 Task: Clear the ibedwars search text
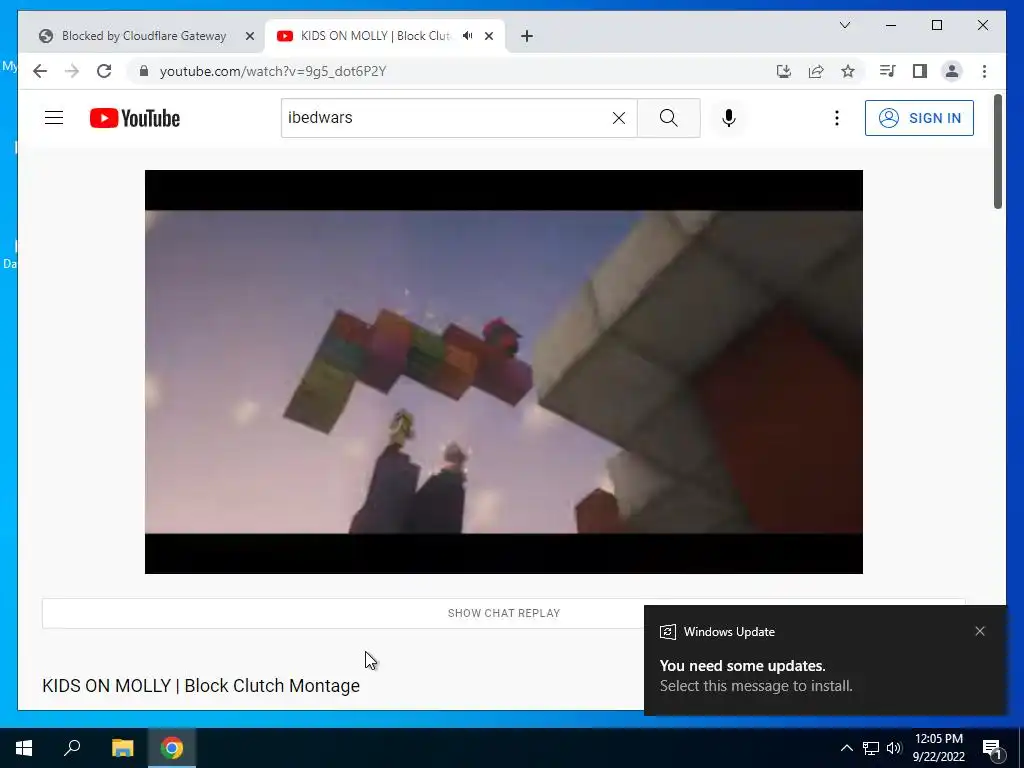coord(618,118)
